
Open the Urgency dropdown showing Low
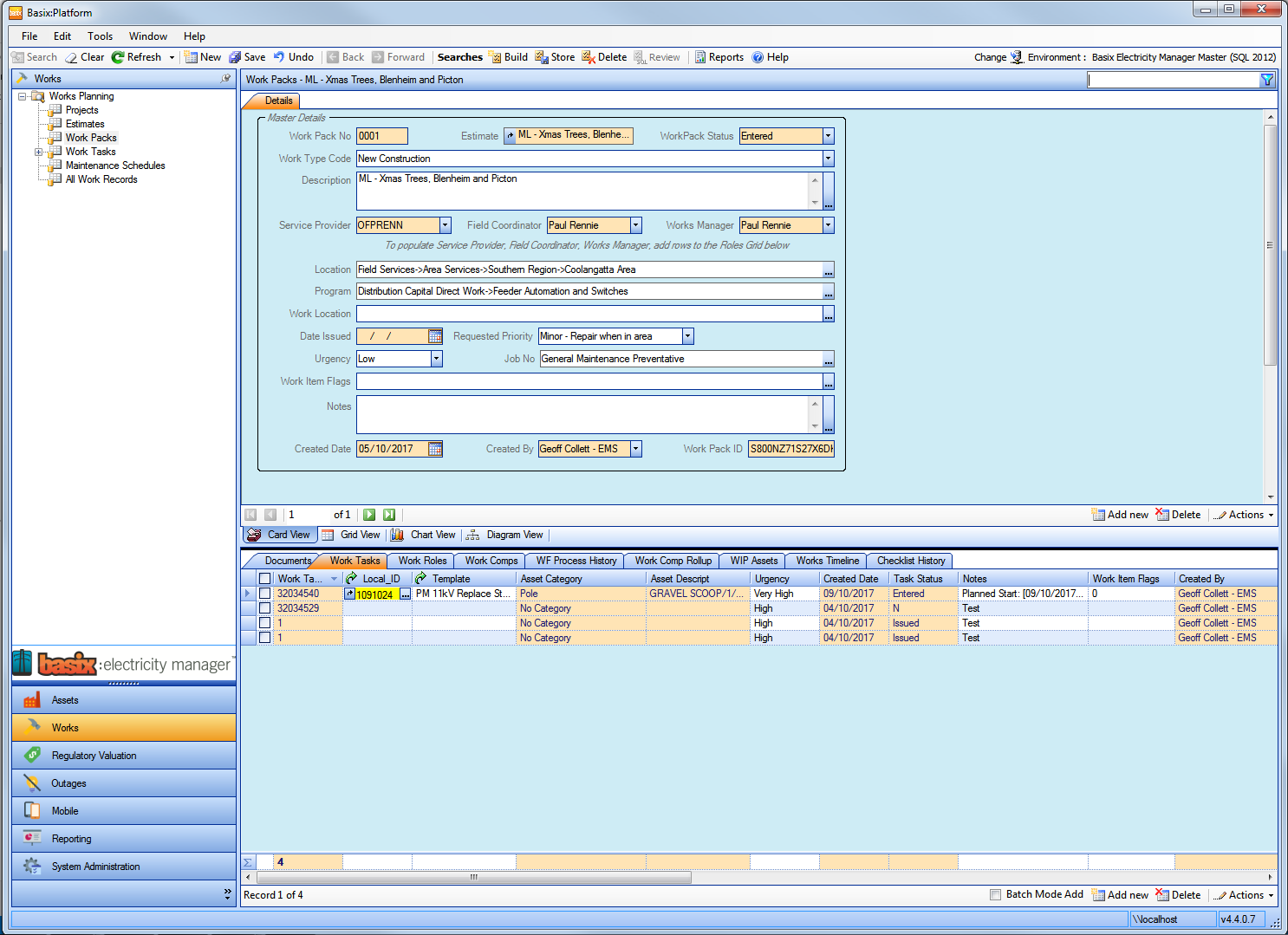(x=436, y=358)
